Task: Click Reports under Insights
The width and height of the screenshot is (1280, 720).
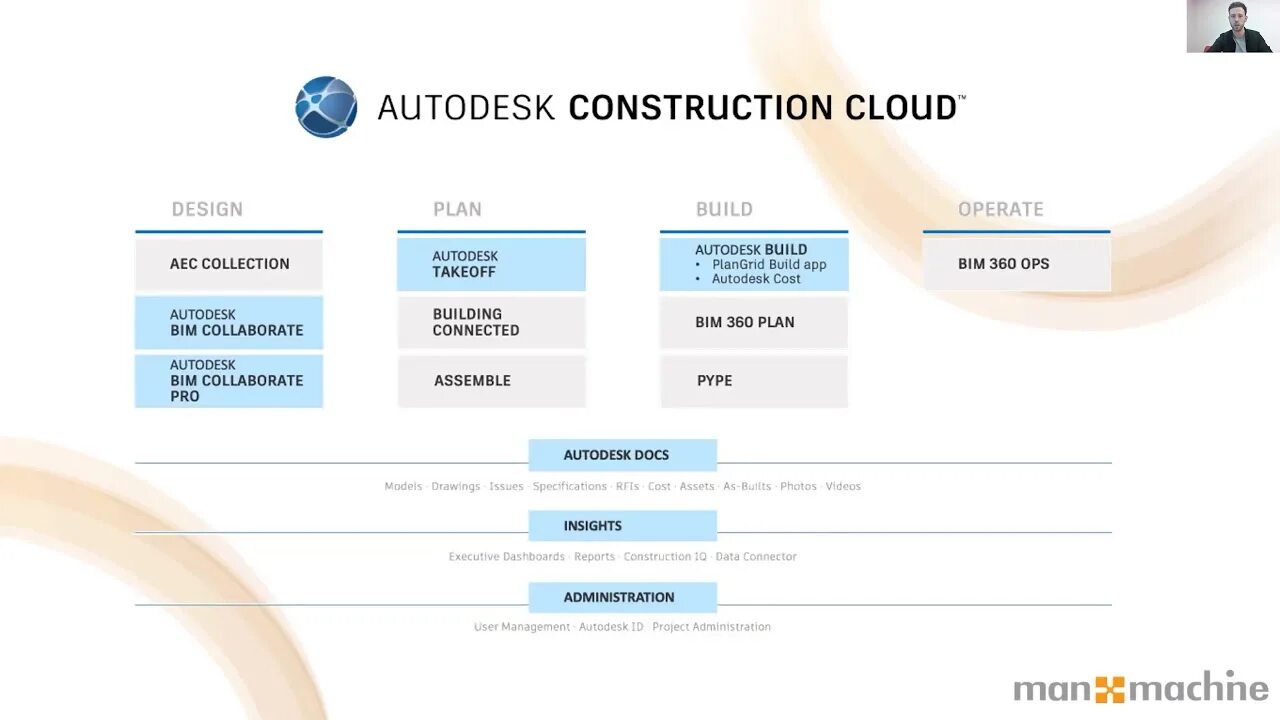Action: click(595, 557)
